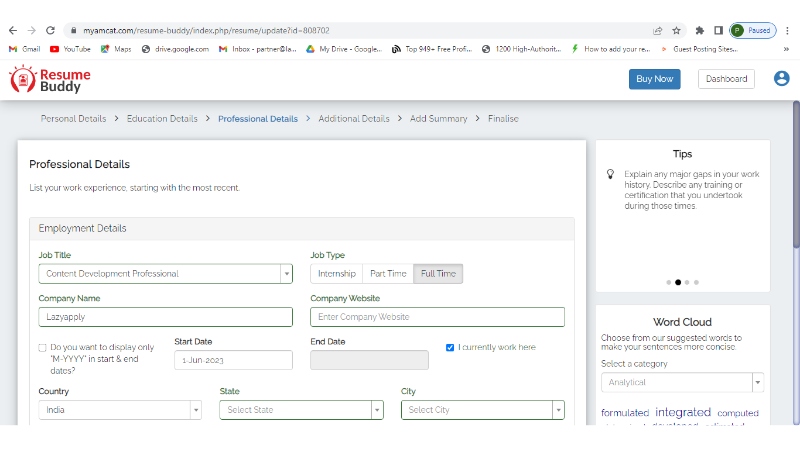Open the Gmail bookmark
This screenshot has height=449, width=800.
[x=25, y=48]
